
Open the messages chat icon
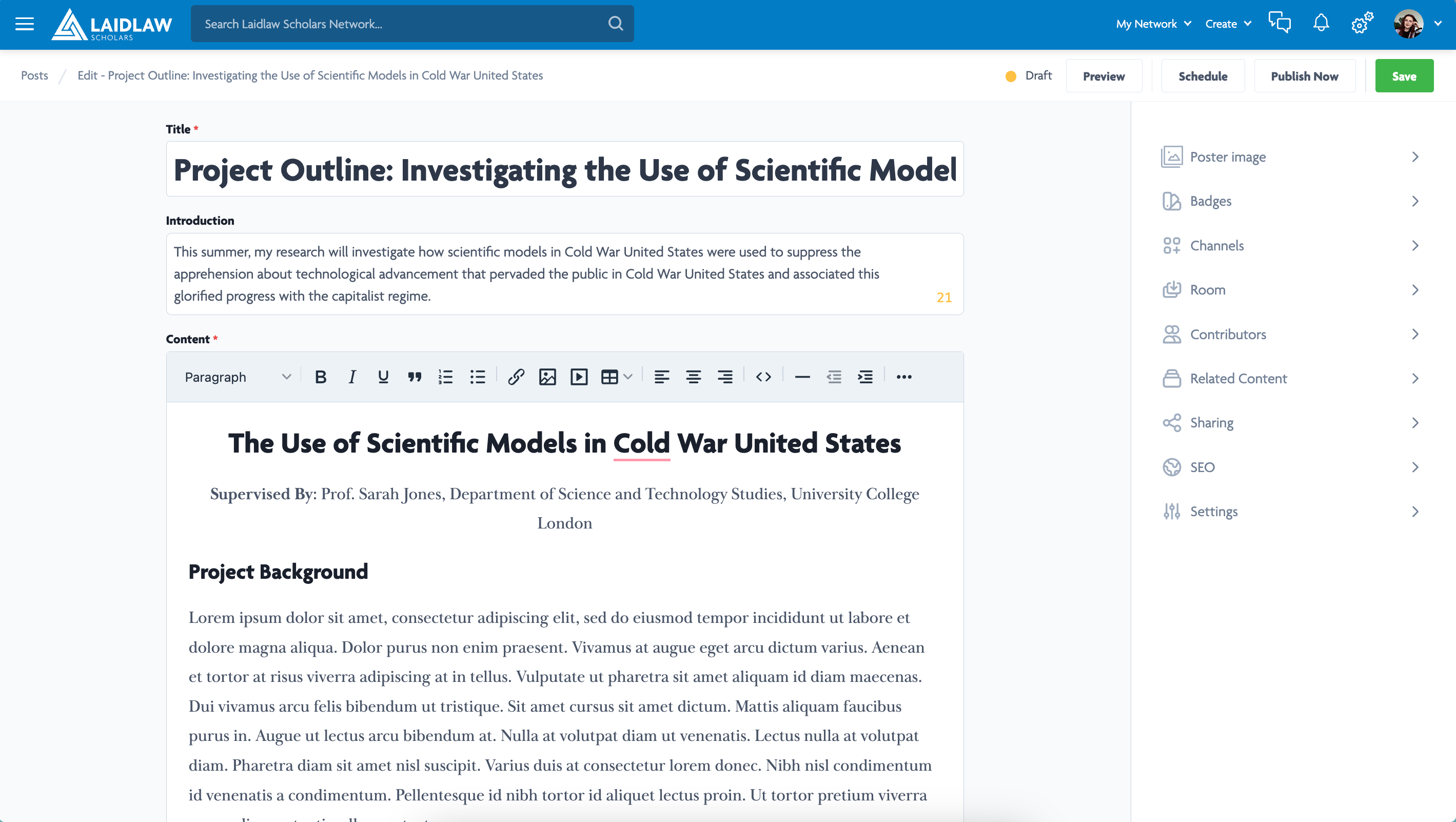tap(1280, 24)
